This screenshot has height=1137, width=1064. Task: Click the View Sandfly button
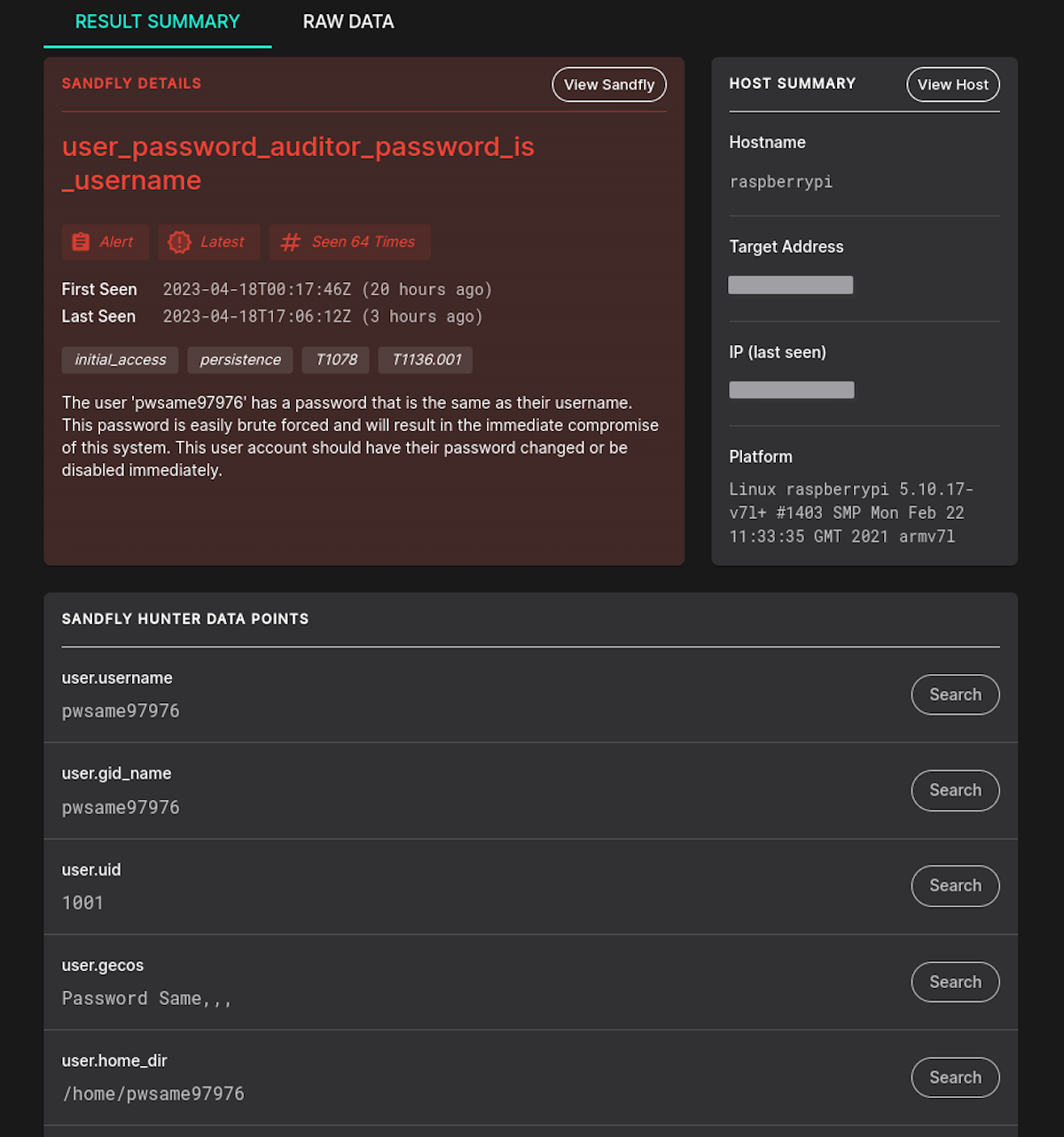(609, 84)
